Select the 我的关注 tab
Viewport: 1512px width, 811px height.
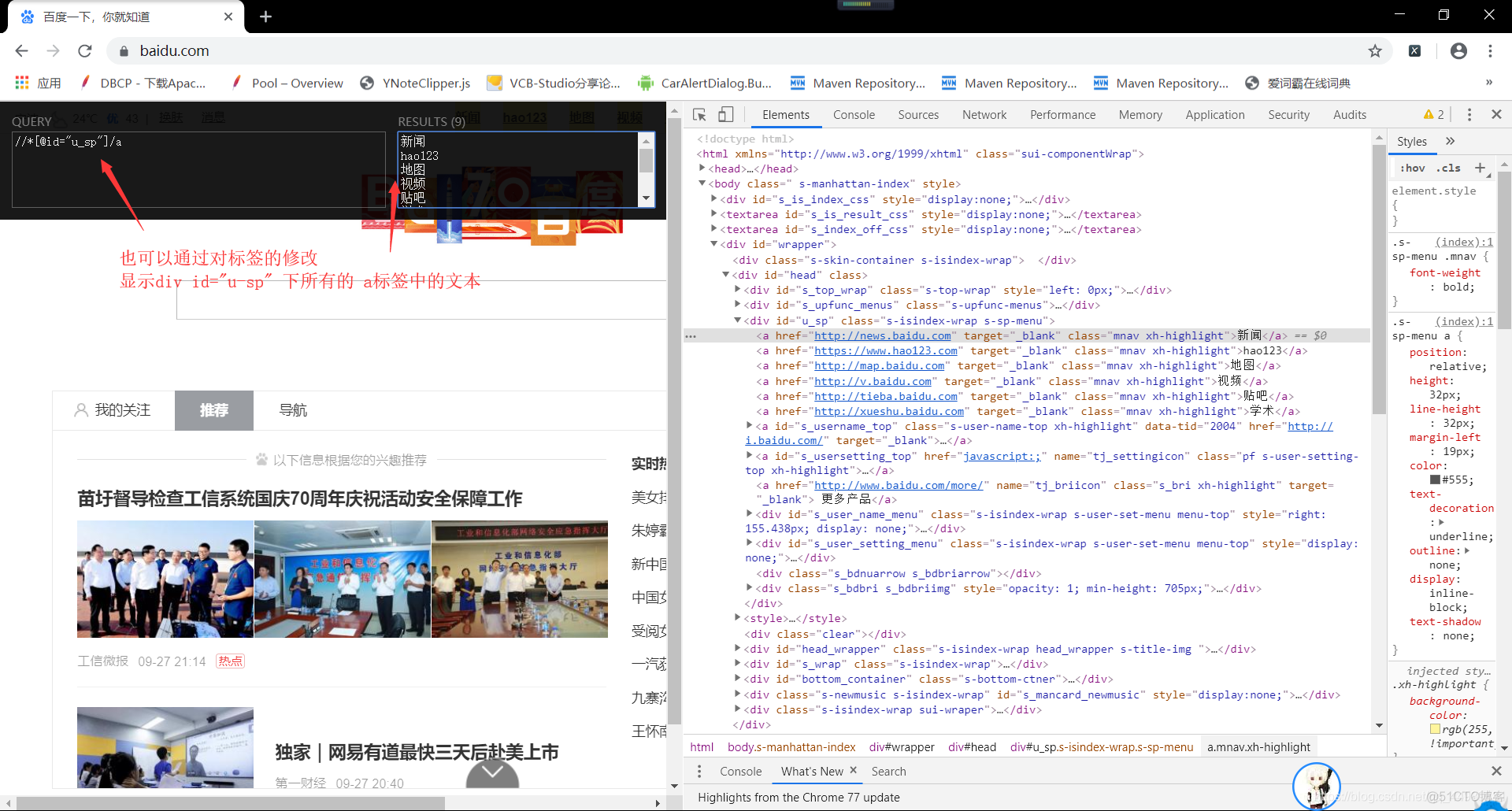click(x=113, y=410)
